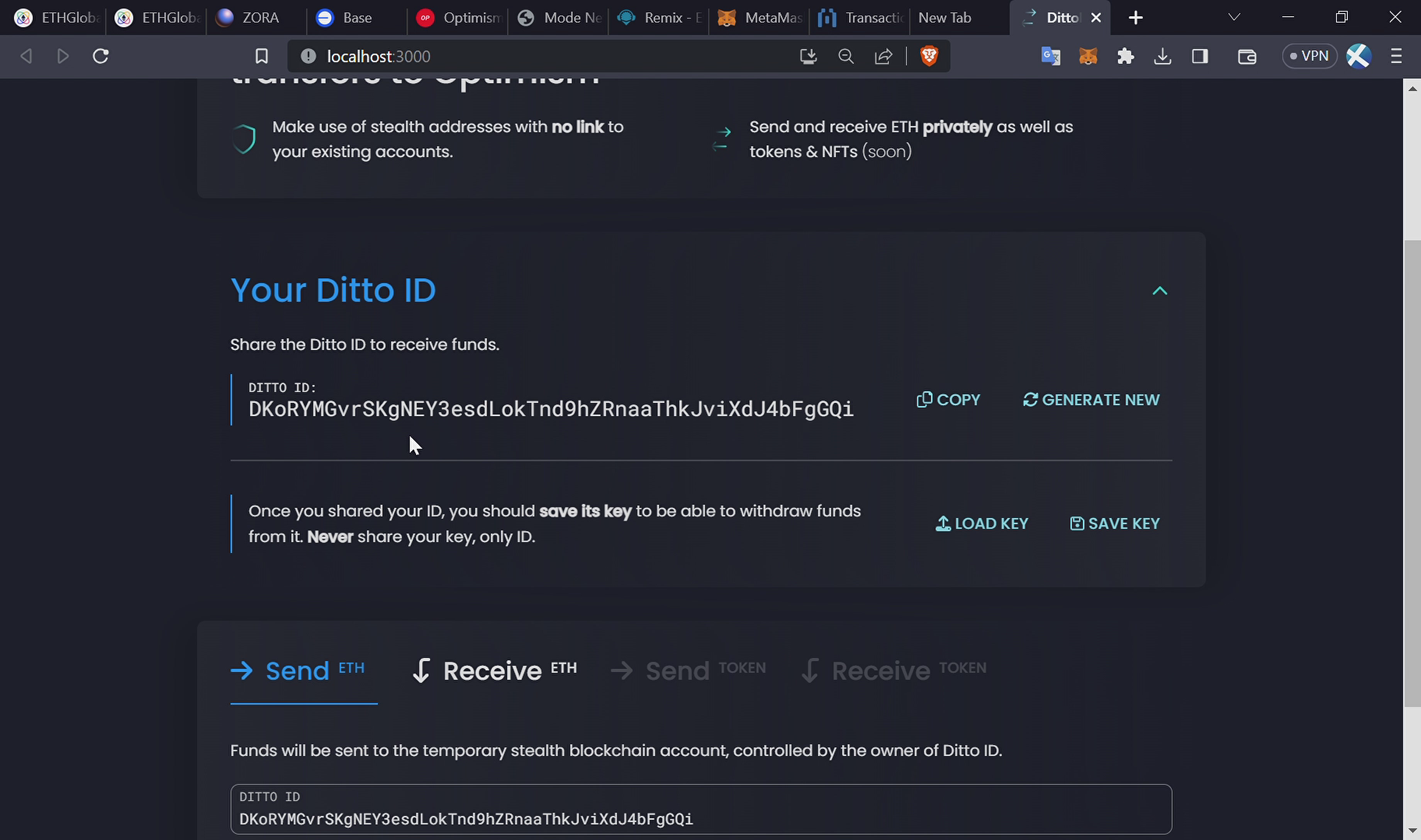
Task: Show browser downloads
Action: [x=1162, y=56]
